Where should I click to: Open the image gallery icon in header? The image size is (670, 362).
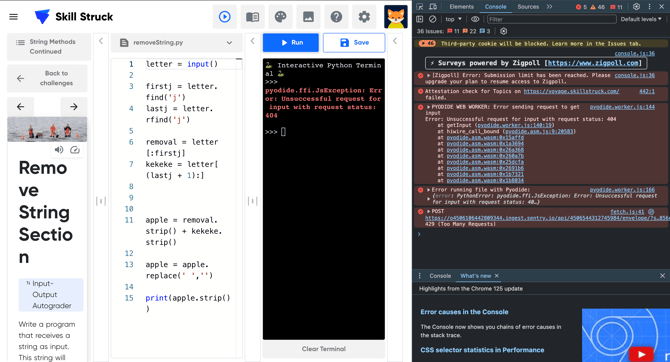point(308,17)
